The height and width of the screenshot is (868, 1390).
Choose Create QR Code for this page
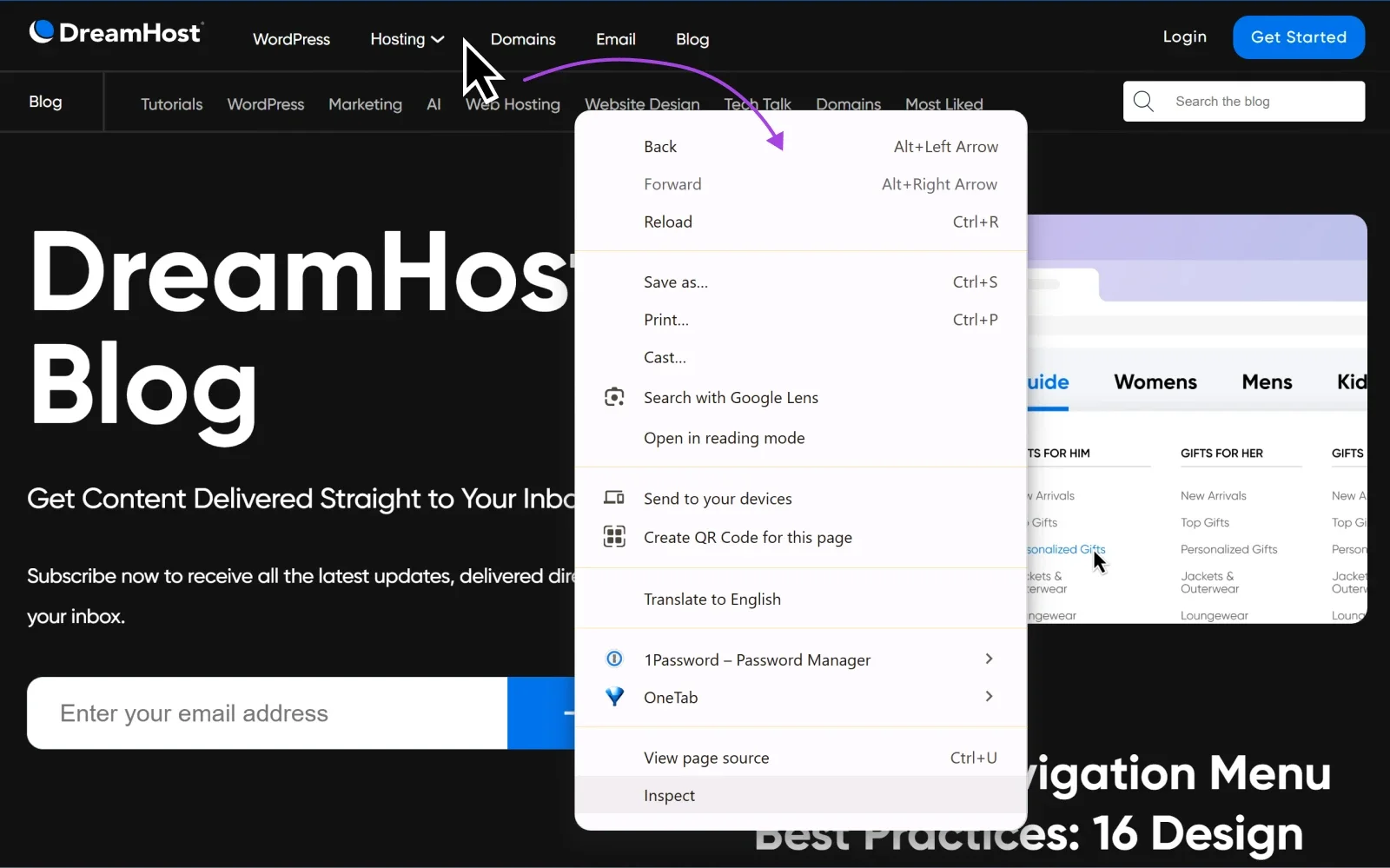(x=800, y=537)
